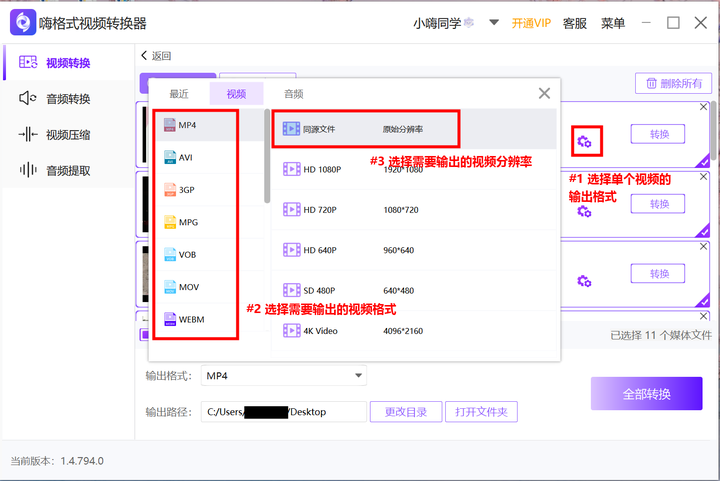Open the 视频压缩 sidebar section
This screenshot has width=720, height=481.
click(68, 134)
